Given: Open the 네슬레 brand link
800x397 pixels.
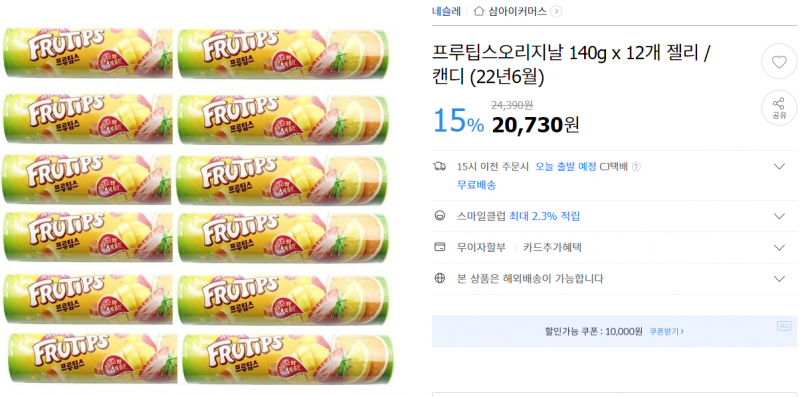Looking at the screenshot, I should (x=446, y=11).
